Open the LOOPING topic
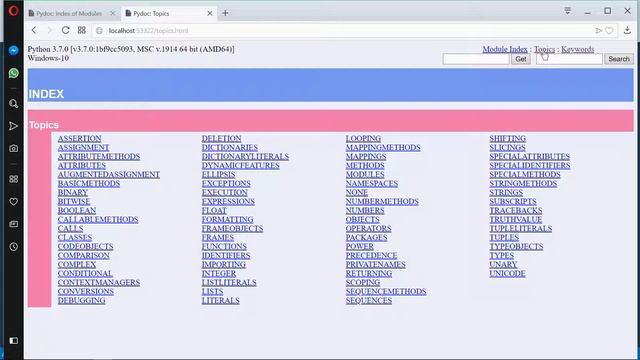The image size is (640, 360). pyautogui.click(x=363, y=139)
